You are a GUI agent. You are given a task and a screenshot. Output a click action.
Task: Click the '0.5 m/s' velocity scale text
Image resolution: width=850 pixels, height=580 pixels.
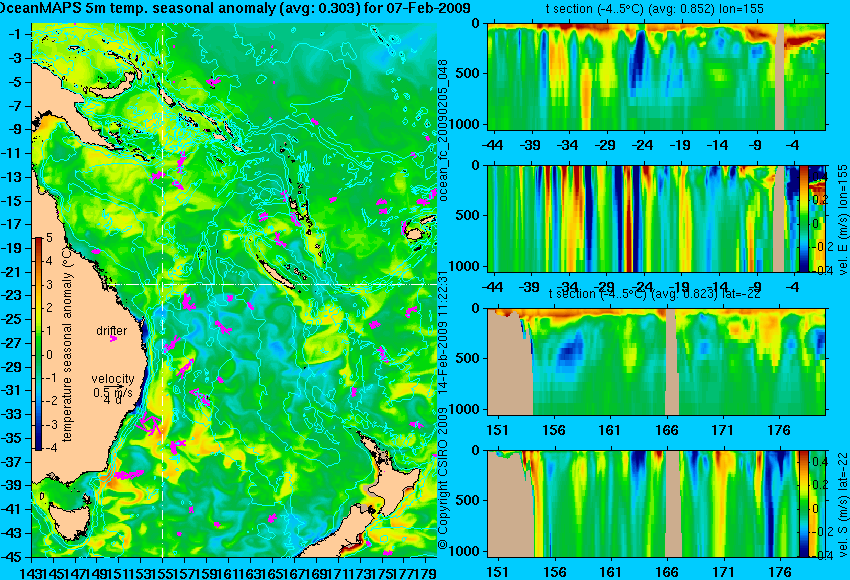(x=113, y=391)
